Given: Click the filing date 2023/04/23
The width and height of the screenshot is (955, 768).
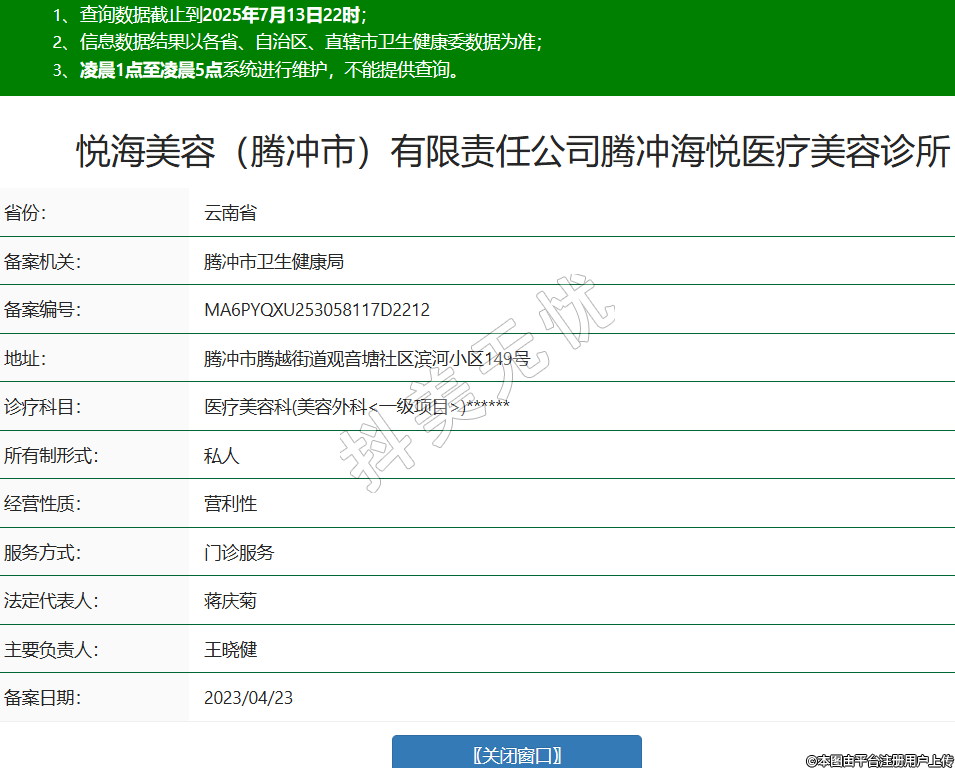Looking at the screenshot, I should pos(248,698).
